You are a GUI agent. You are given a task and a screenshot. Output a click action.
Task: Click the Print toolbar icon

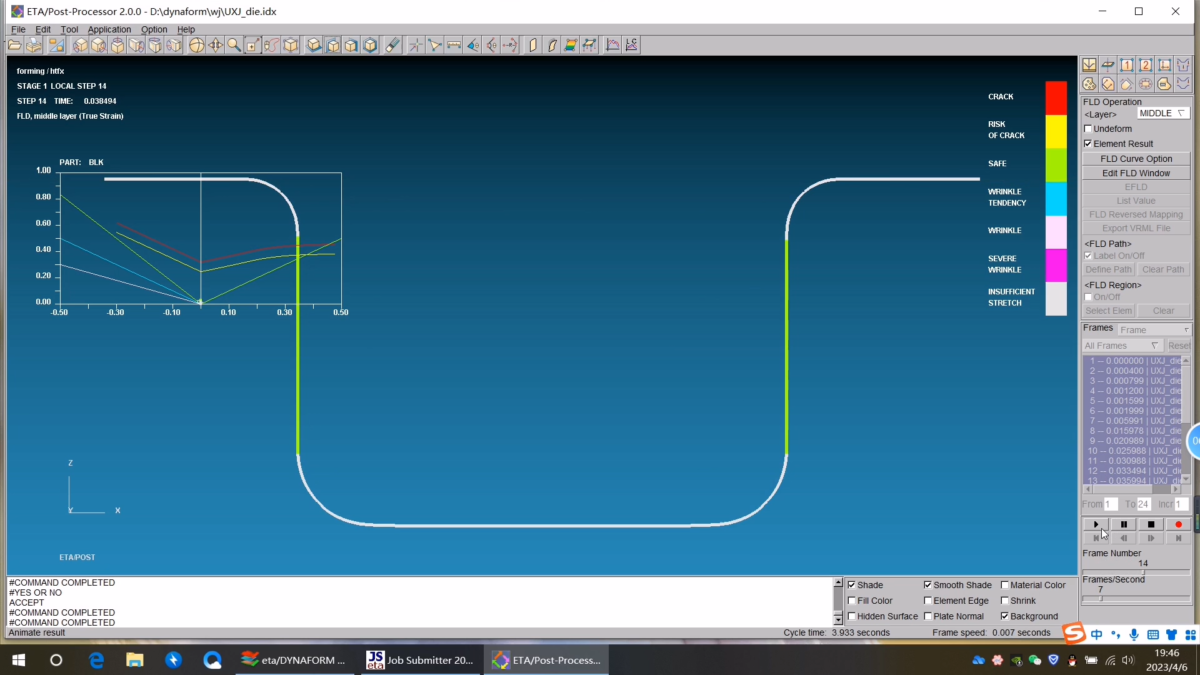[34, 45]
